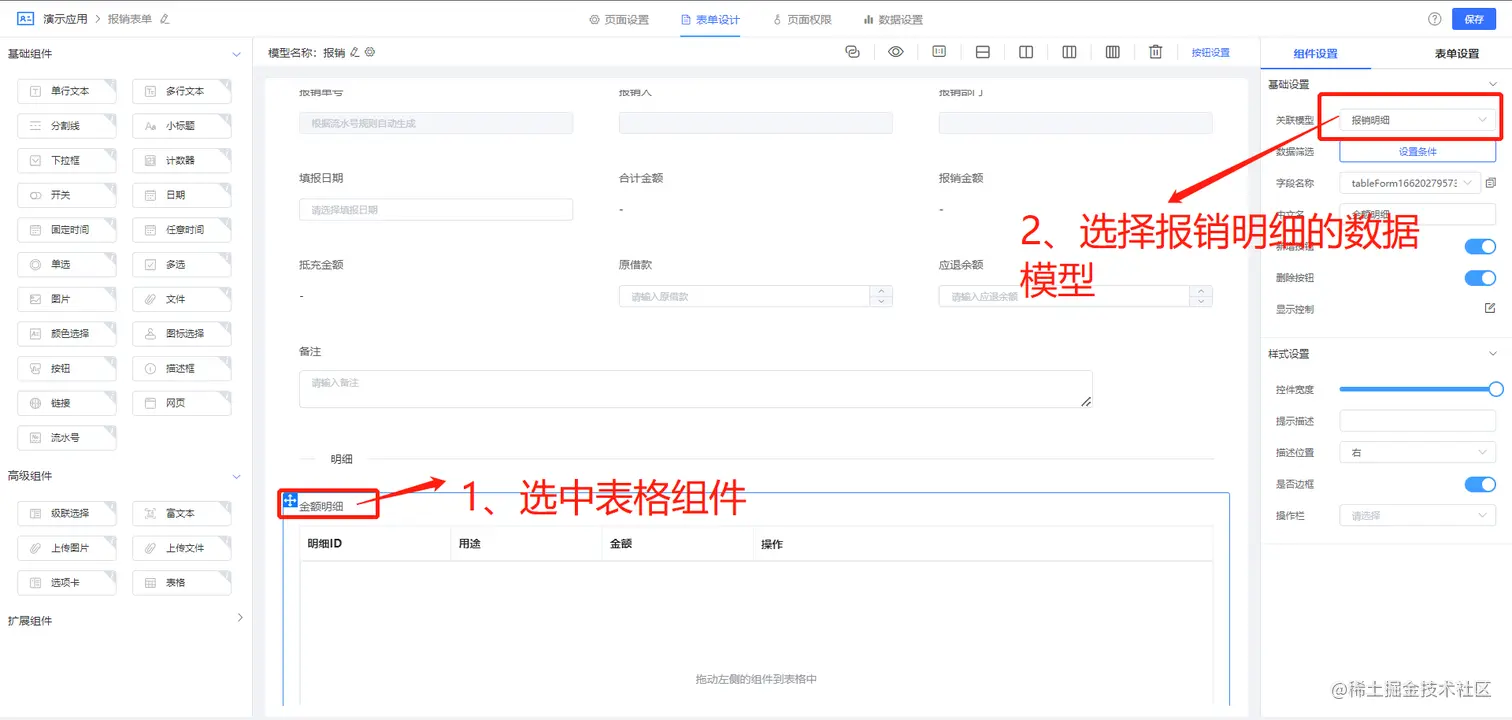
Task: Click the eye preview icon
Action: tap(896, 52)
